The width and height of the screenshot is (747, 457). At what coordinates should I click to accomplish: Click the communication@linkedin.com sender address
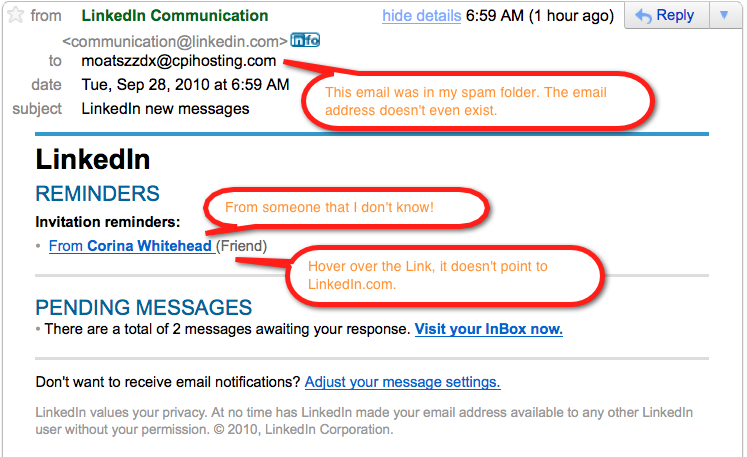click(175, 41)
